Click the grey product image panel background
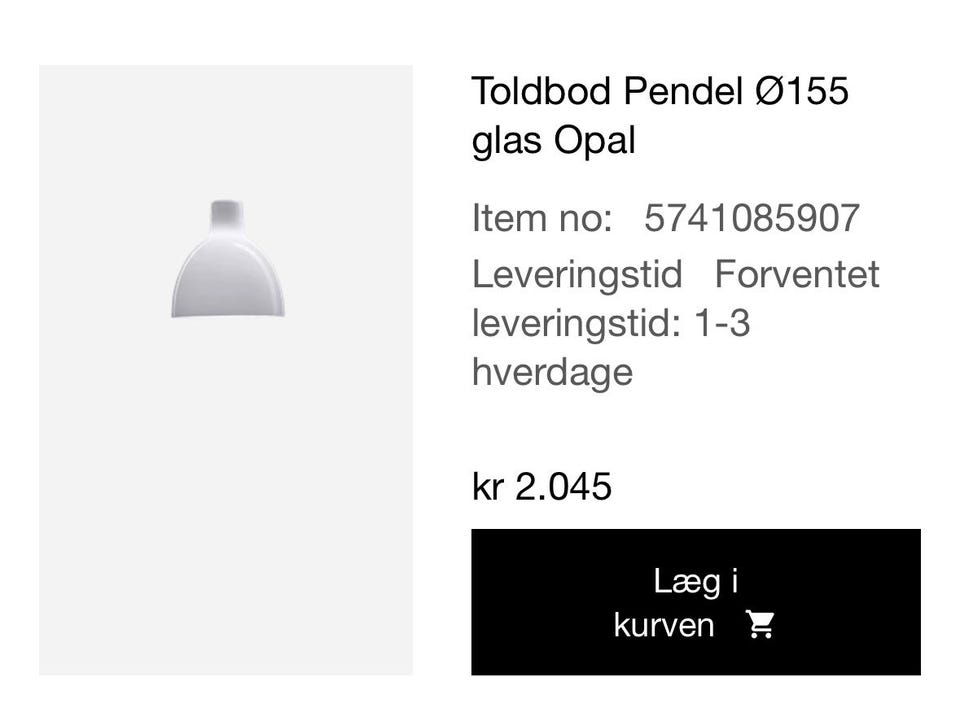 (225, 520)
